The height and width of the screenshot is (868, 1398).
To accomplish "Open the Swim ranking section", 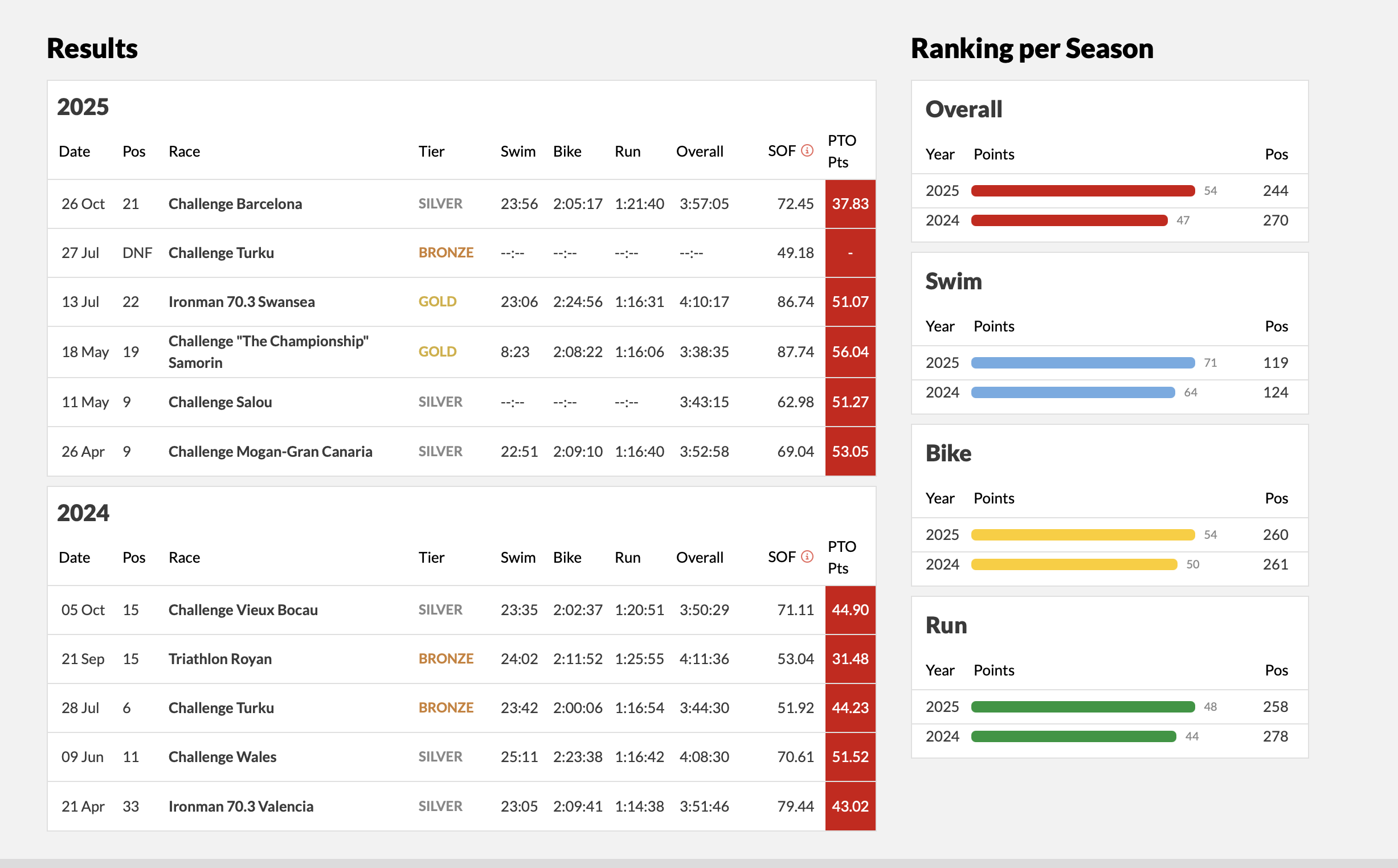I will pos(954,281).
